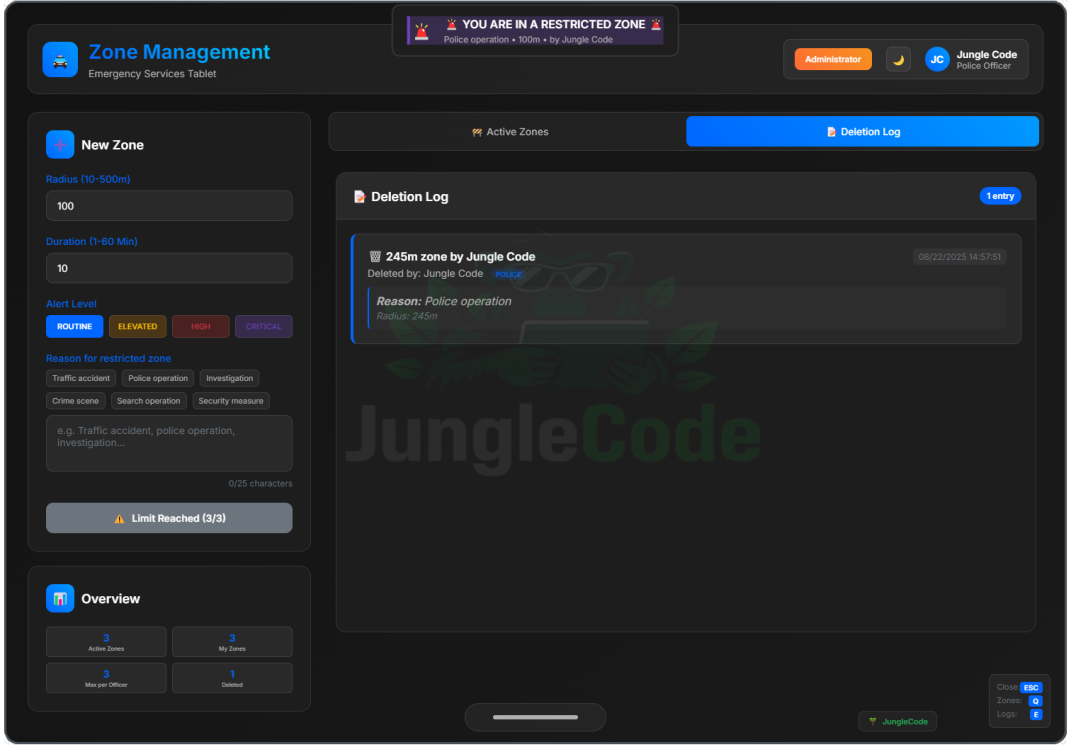This screenshot has width=1071, height=747.
Task: Select the Elevated alert level
Action: click(137, 327)
